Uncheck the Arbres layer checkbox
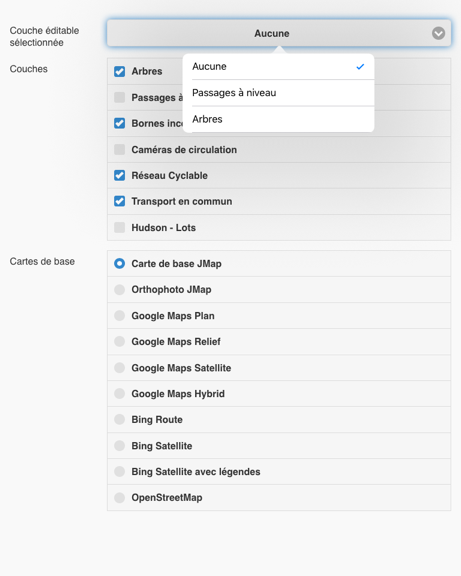 click(119, 71)
